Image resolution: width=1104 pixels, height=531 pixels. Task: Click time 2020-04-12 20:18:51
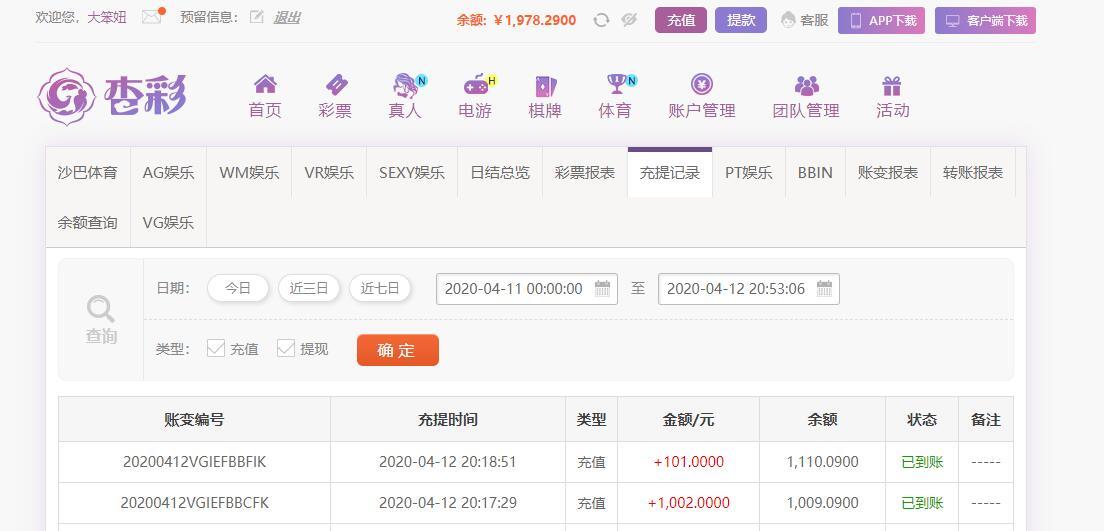coord(448,462)
